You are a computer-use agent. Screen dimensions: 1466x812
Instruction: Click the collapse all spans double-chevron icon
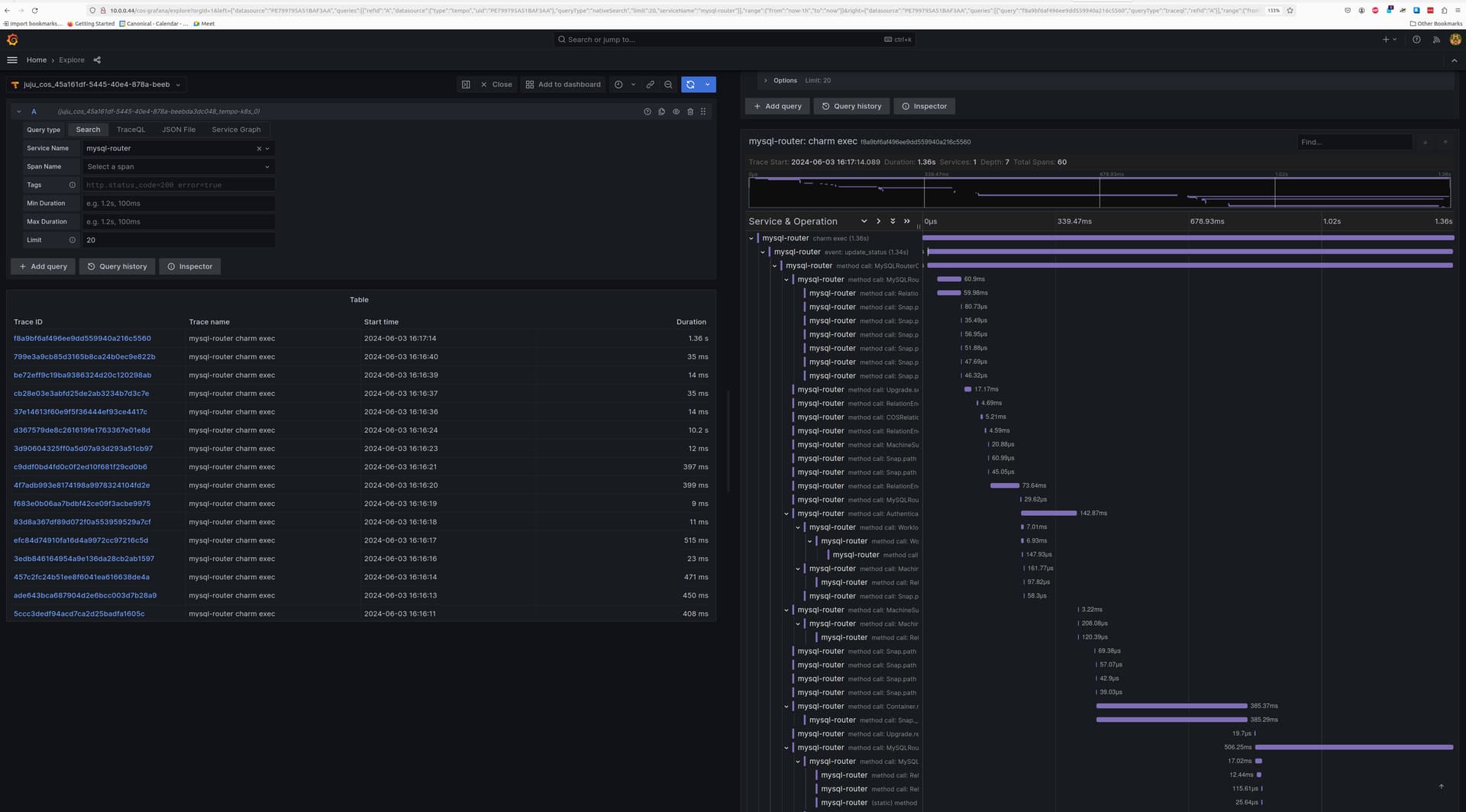click(x=907, y=221)
